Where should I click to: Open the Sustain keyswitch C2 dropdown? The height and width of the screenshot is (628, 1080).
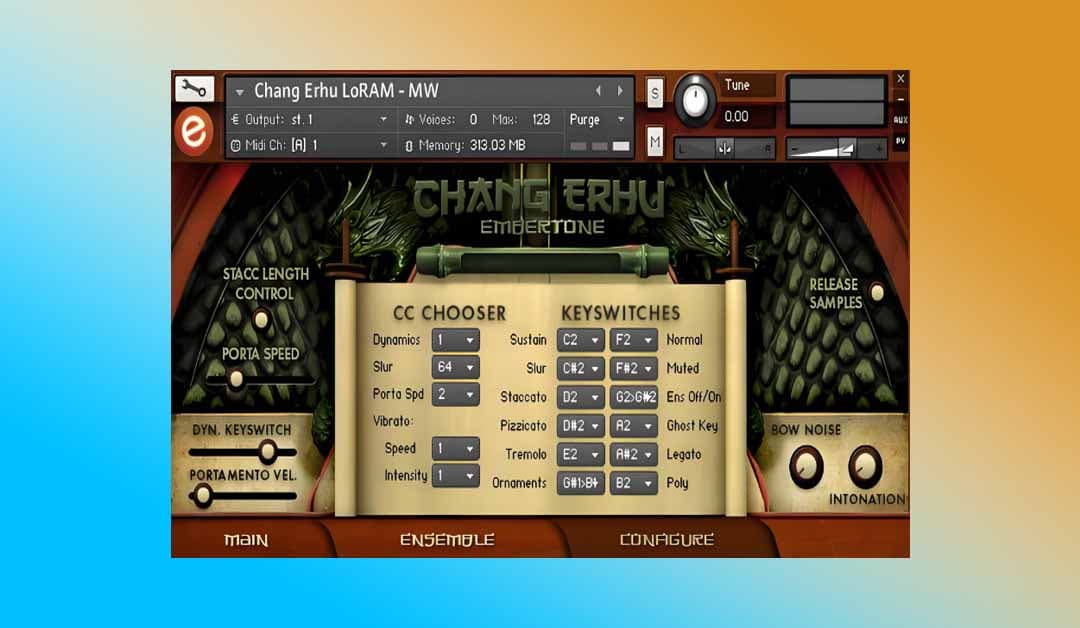[x=580, y=339]
